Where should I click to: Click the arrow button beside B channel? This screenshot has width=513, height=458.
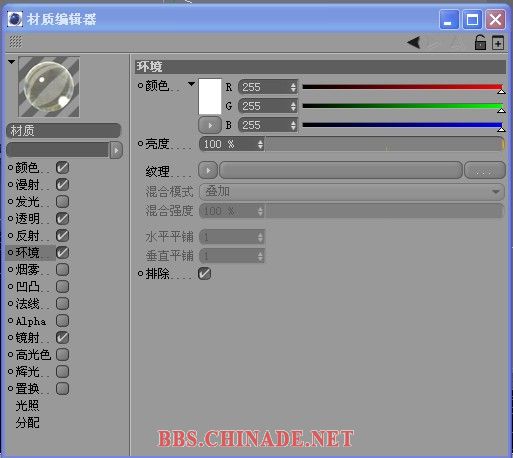click(210, 125)
